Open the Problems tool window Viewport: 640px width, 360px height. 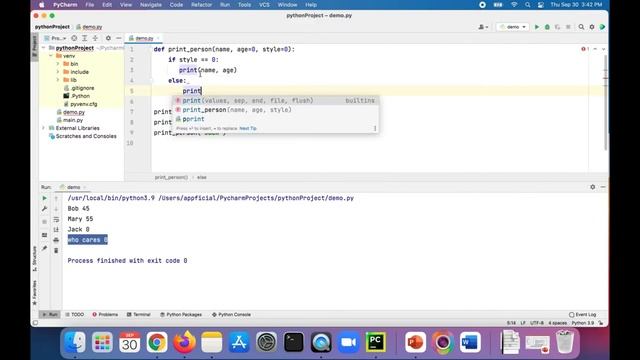click(105, 315)
